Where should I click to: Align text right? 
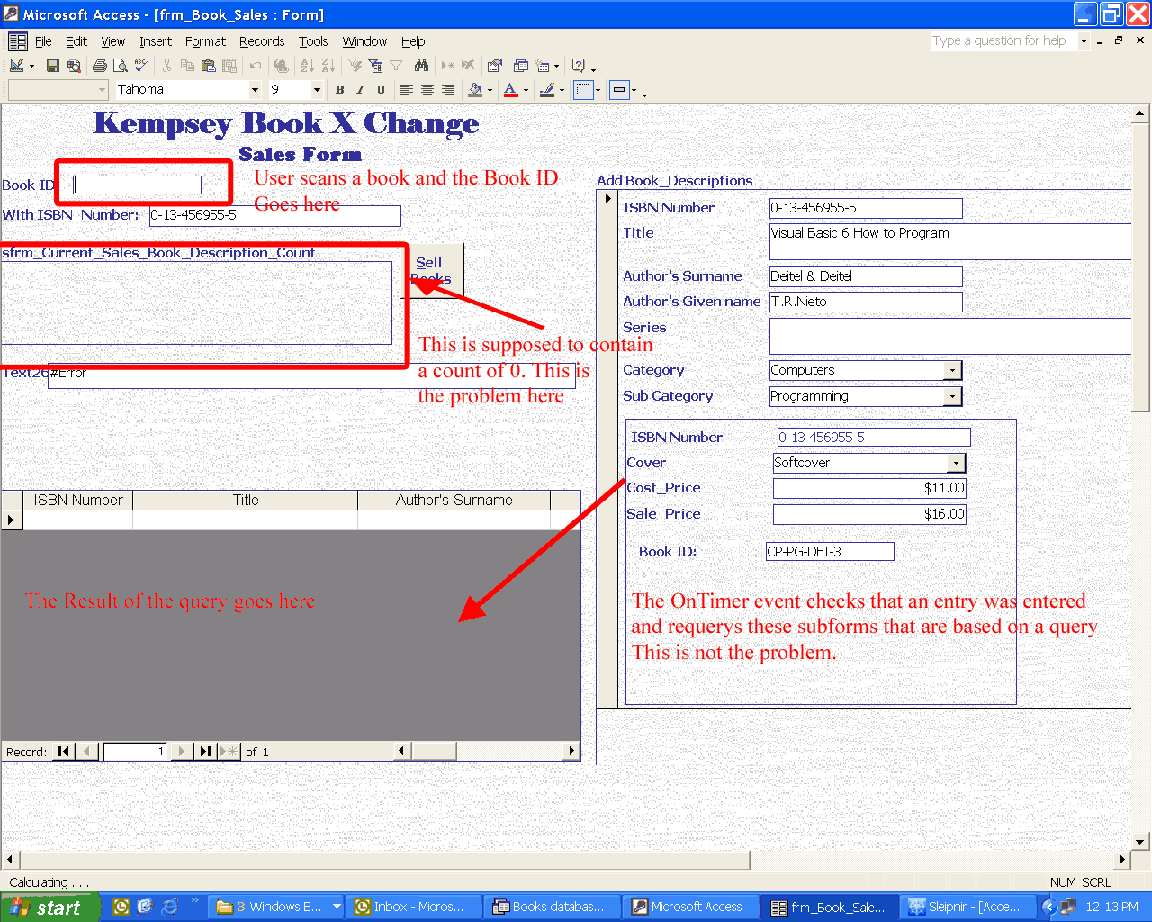[447, 90]
